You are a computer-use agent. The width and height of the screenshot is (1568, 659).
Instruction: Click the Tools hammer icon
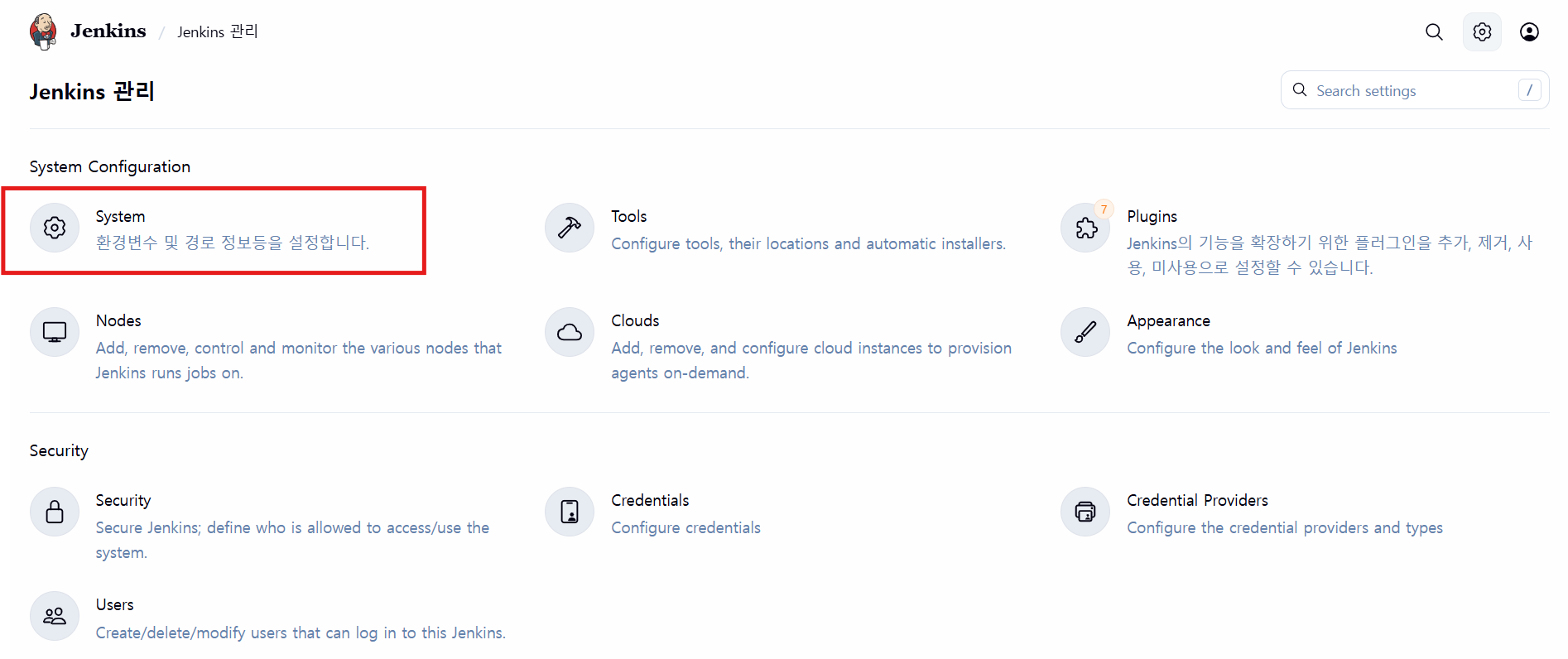(x=570, y=228)
